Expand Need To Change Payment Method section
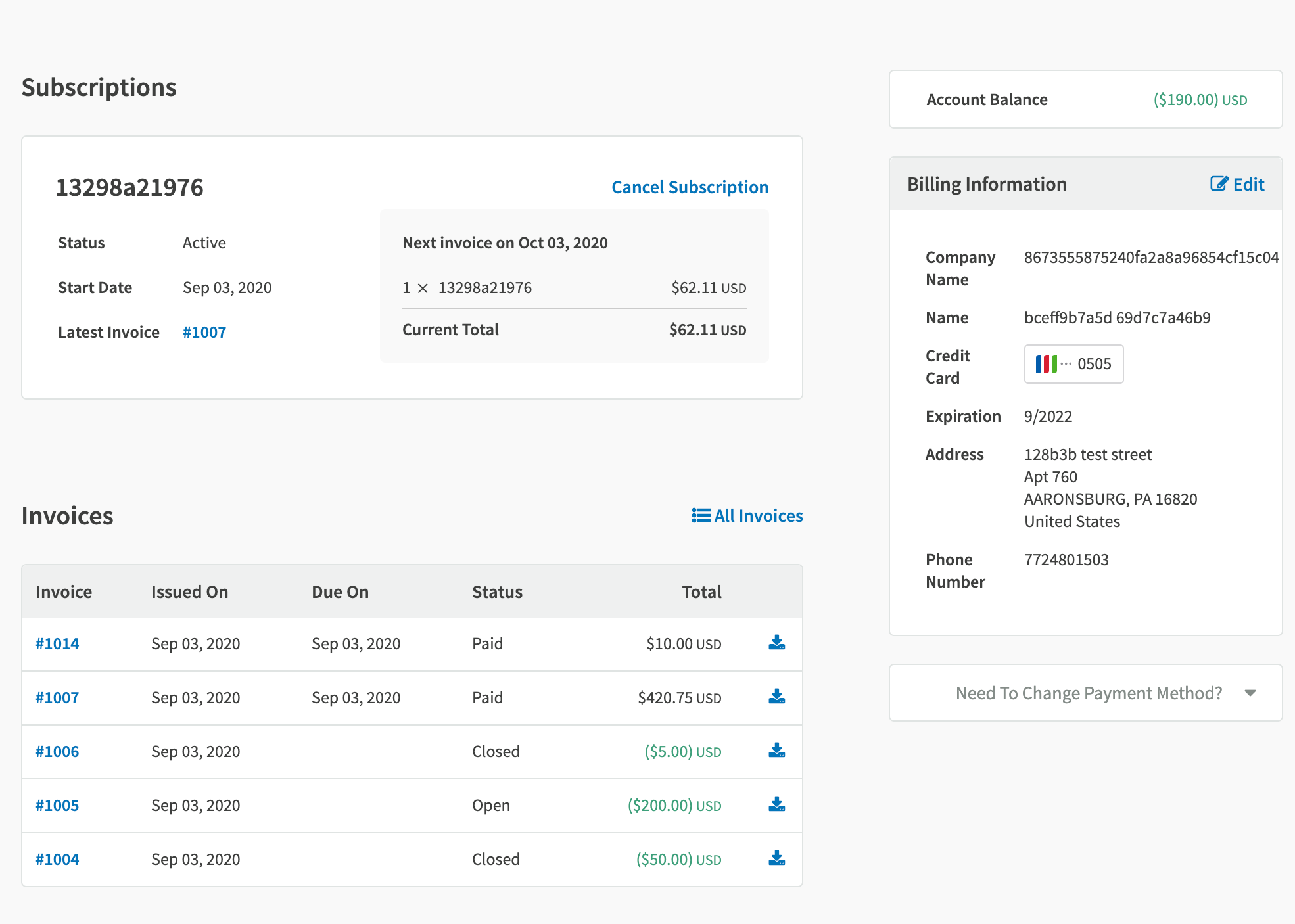Image resolution: width=1295 pixels, height=924 pixels. click(x=1089, y=693)
